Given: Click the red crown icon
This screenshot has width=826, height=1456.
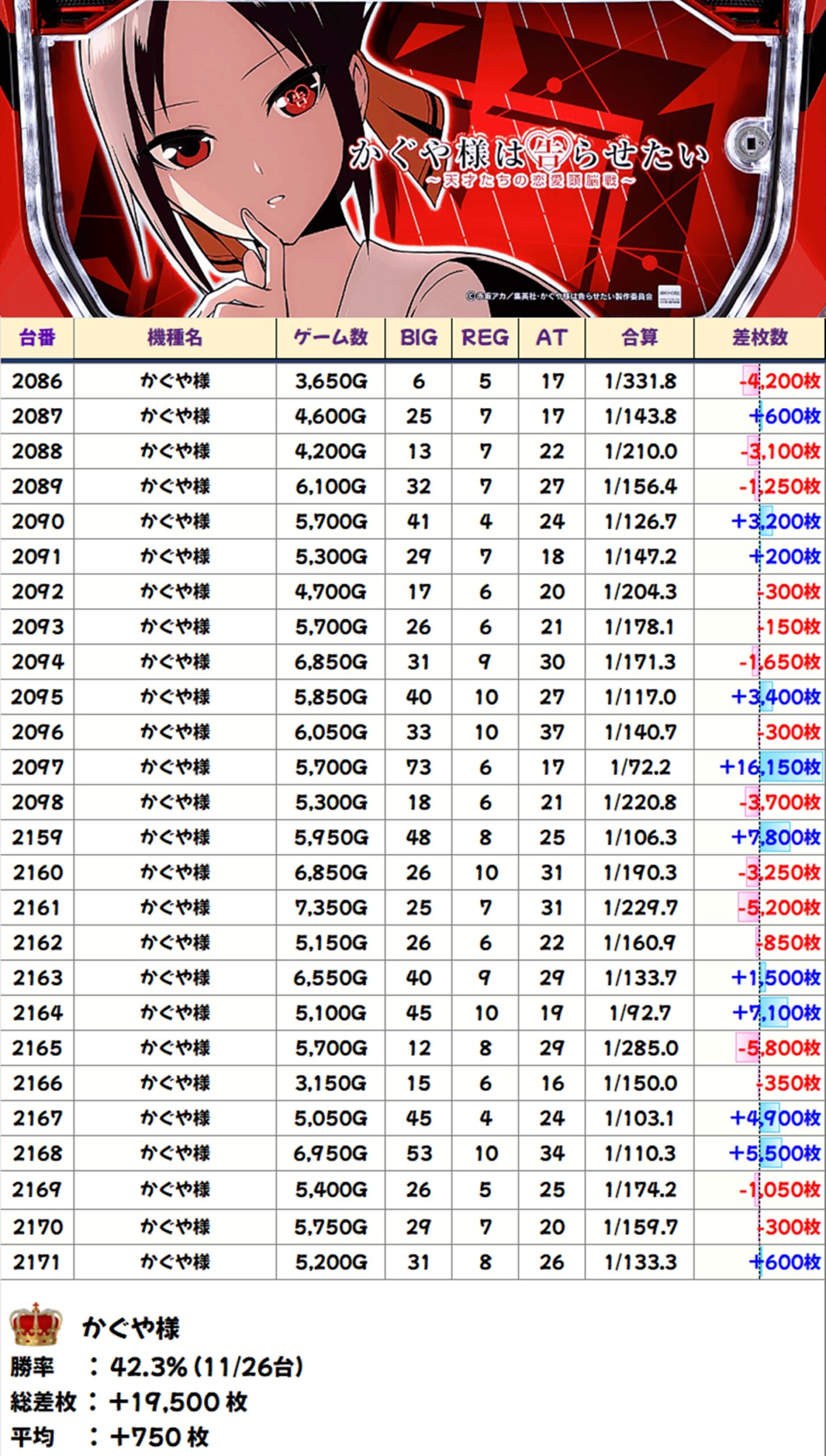Looking at the screenshot, I should (36, 1326).
